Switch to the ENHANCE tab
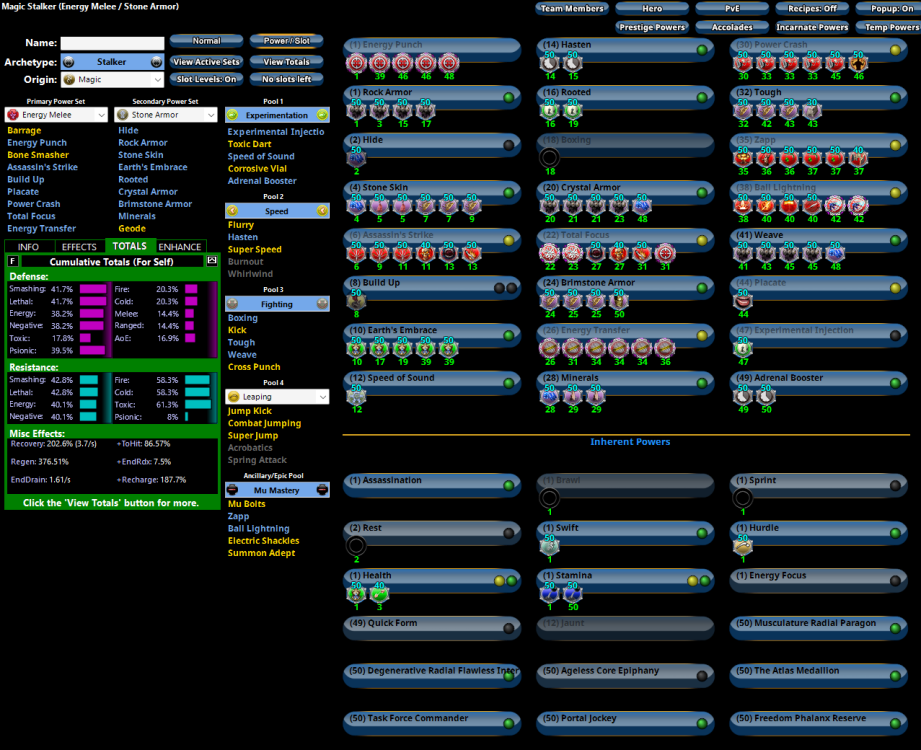 point(180,246)
